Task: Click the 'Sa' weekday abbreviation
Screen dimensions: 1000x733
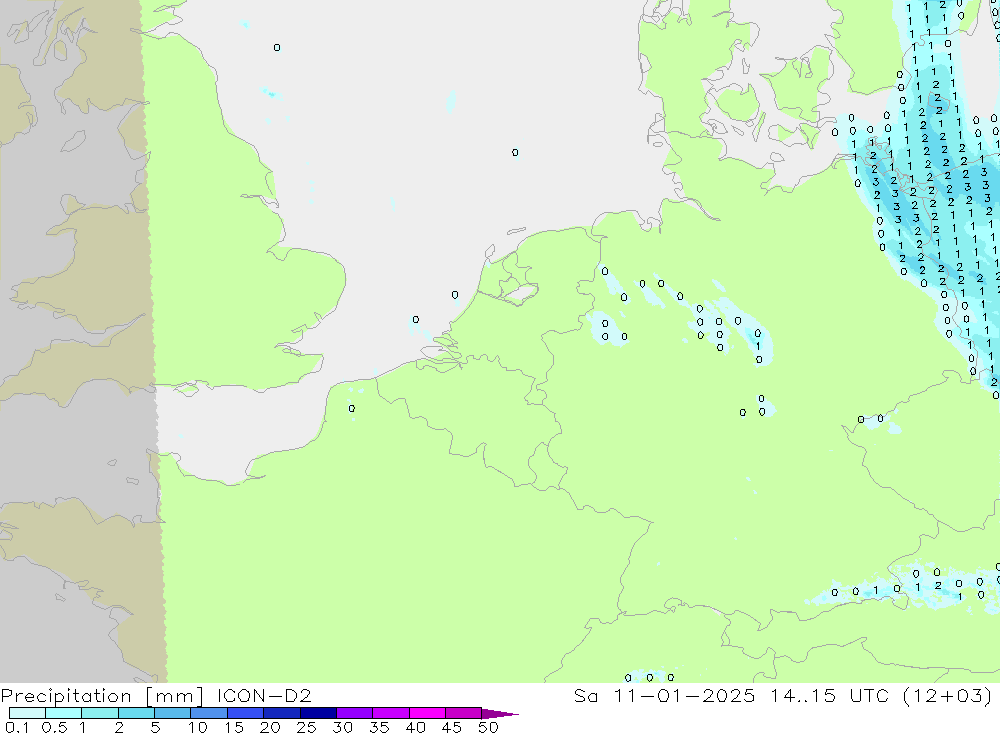Action: pos(585,695)
